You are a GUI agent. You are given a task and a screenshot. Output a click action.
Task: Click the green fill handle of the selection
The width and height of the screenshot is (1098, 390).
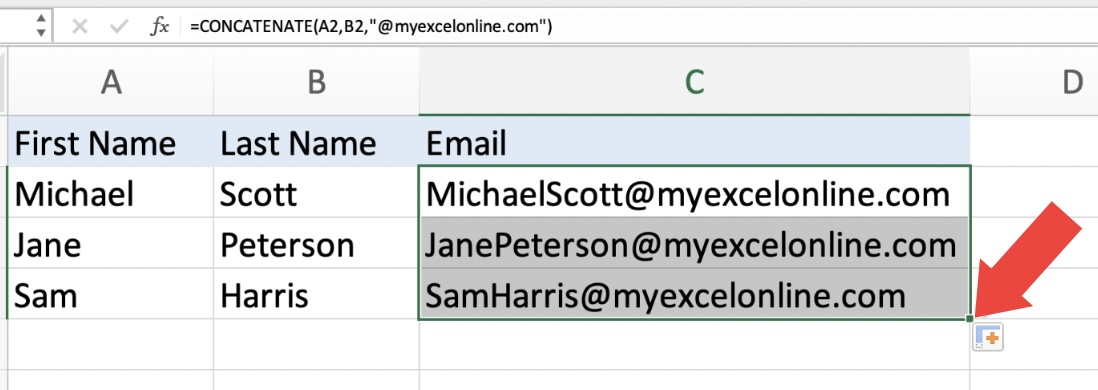970,319
